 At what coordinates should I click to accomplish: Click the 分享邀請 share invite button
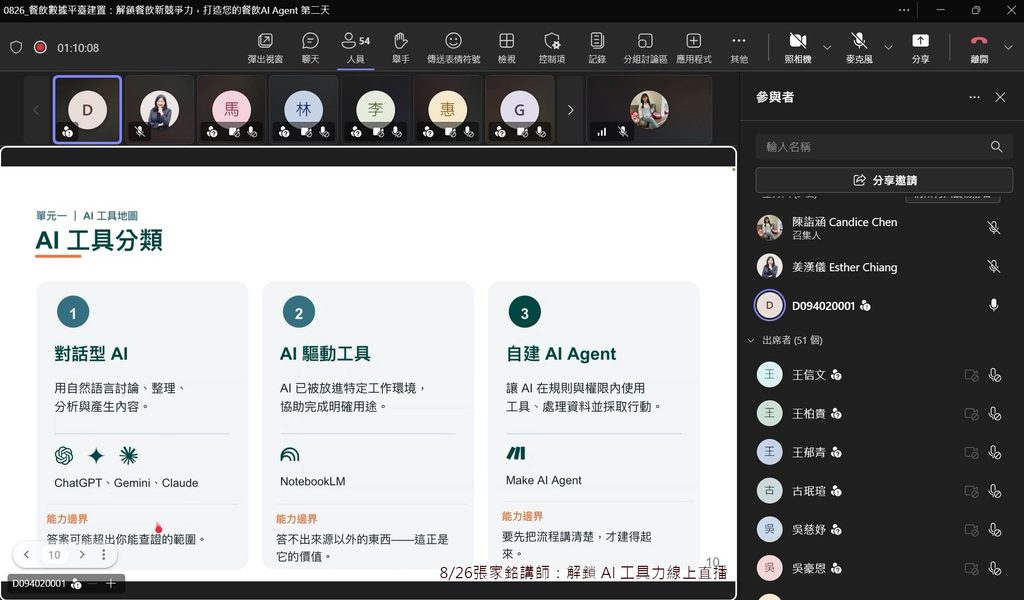click(884, 180)
